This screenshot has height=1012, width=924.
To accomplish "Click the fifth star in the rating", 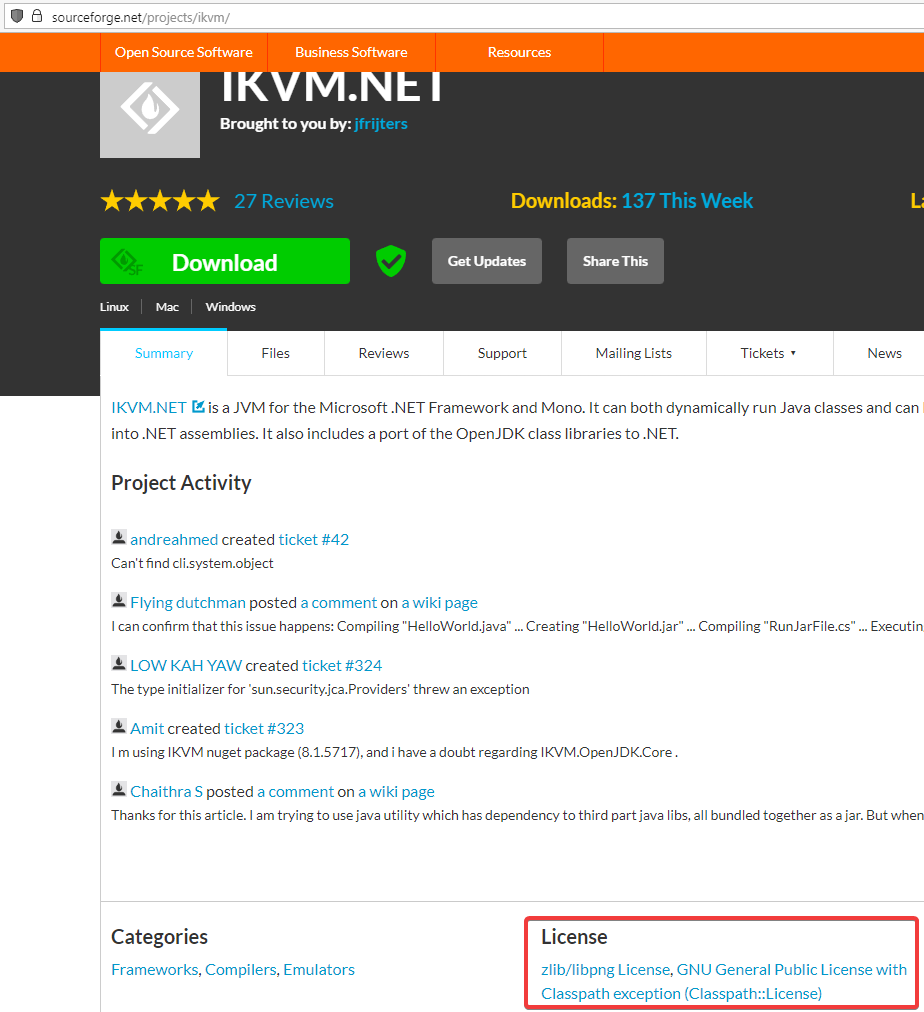I will [208, 200].
